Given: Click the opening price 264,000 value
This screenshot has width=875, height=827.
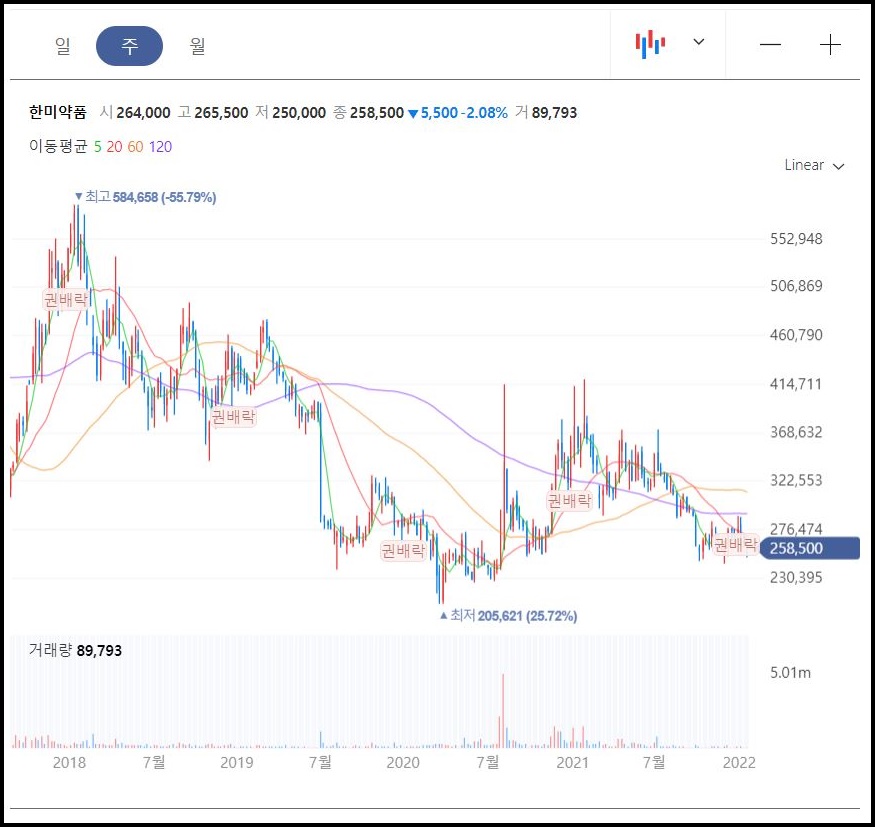Looking at the screenshot, I should [x=143, y=113].
